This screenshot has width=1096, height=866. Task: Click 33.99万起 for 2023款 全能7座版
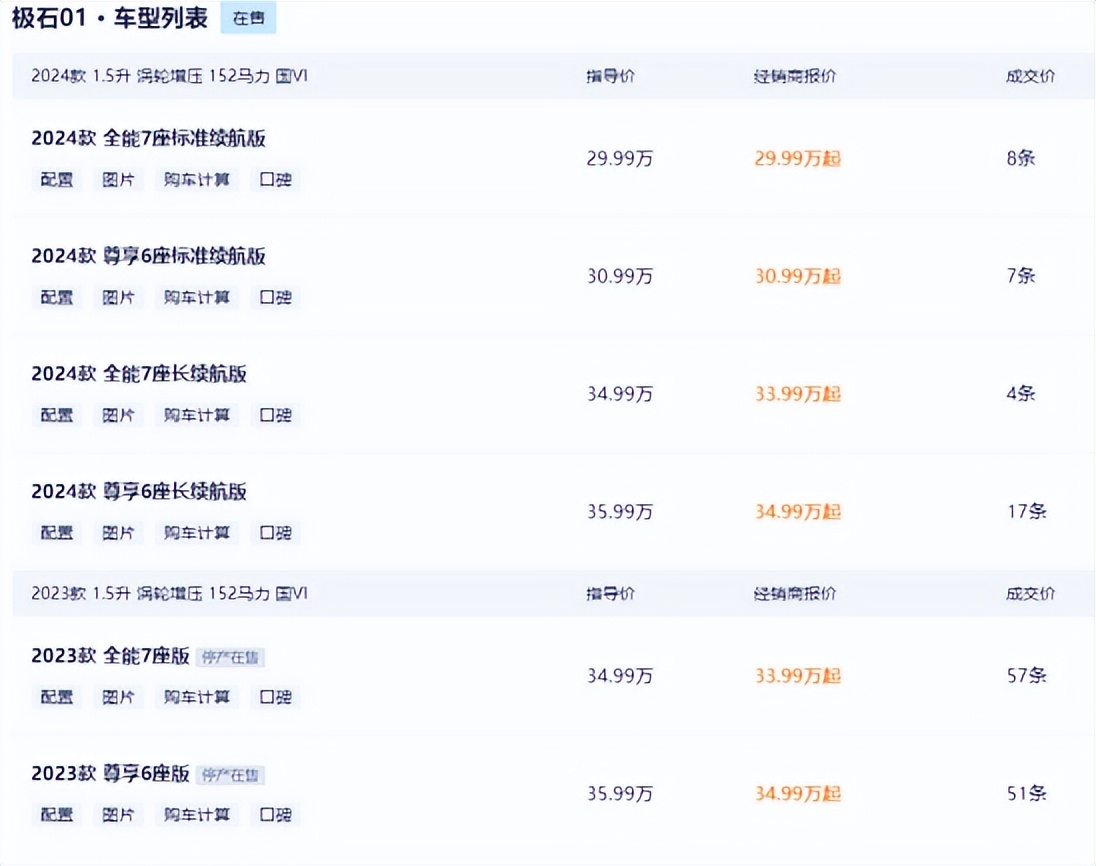coord(798,676)
